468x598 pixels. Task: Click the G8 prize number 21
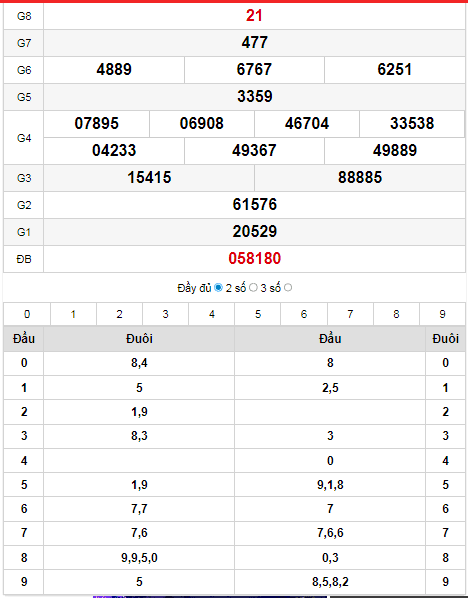click(254, 16)
